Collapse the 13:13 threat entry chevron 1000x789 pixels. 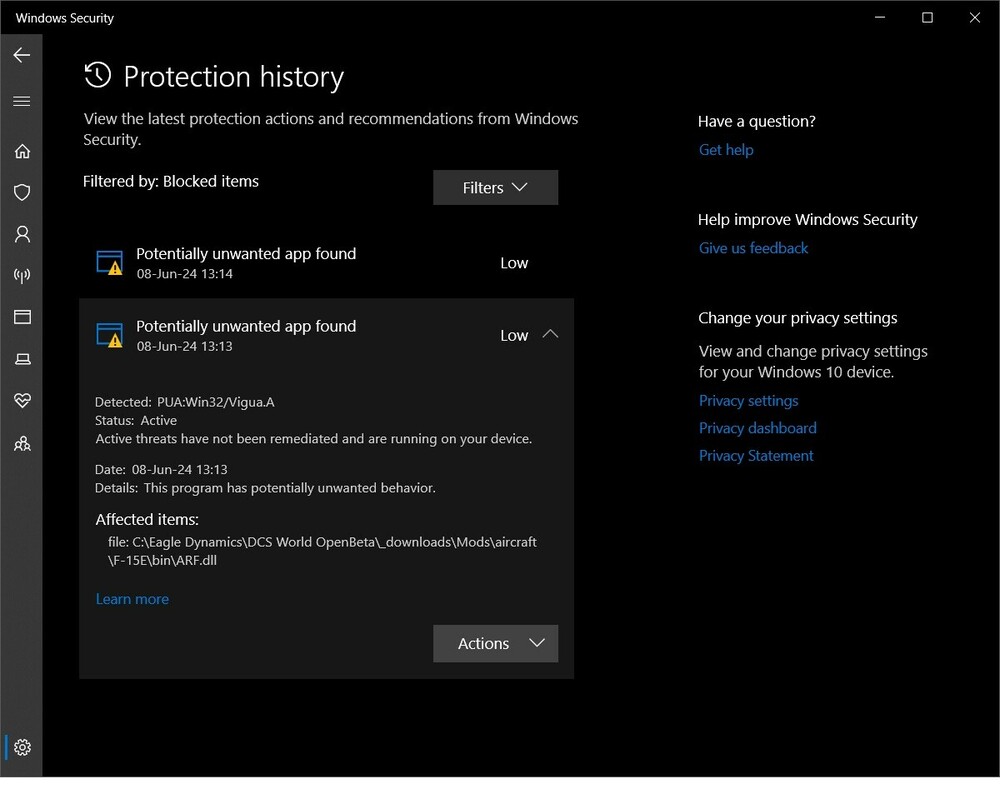coord(550,335)
